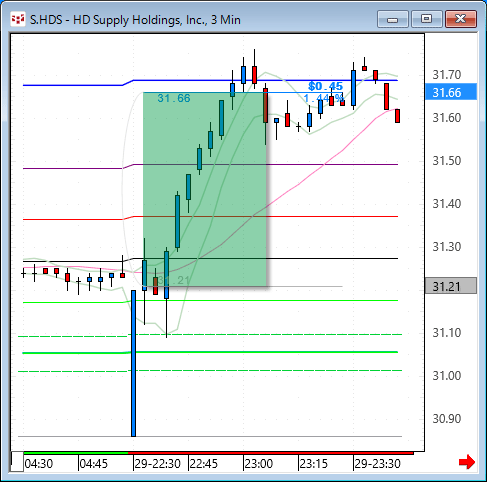
Task: Click the 04:45 time axis label
Action: pyautogui.click(x=94, y=464)
